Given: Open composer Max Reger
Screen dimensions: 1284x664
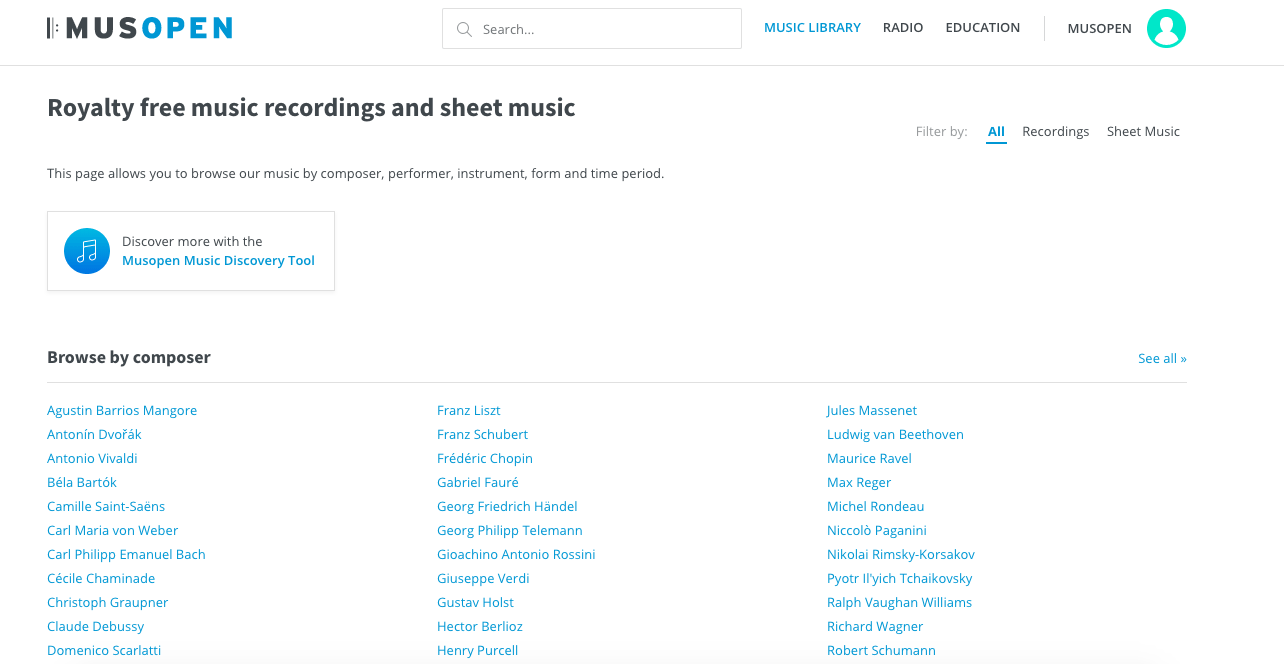Looking at the screenshot, I should coord(859,483).
